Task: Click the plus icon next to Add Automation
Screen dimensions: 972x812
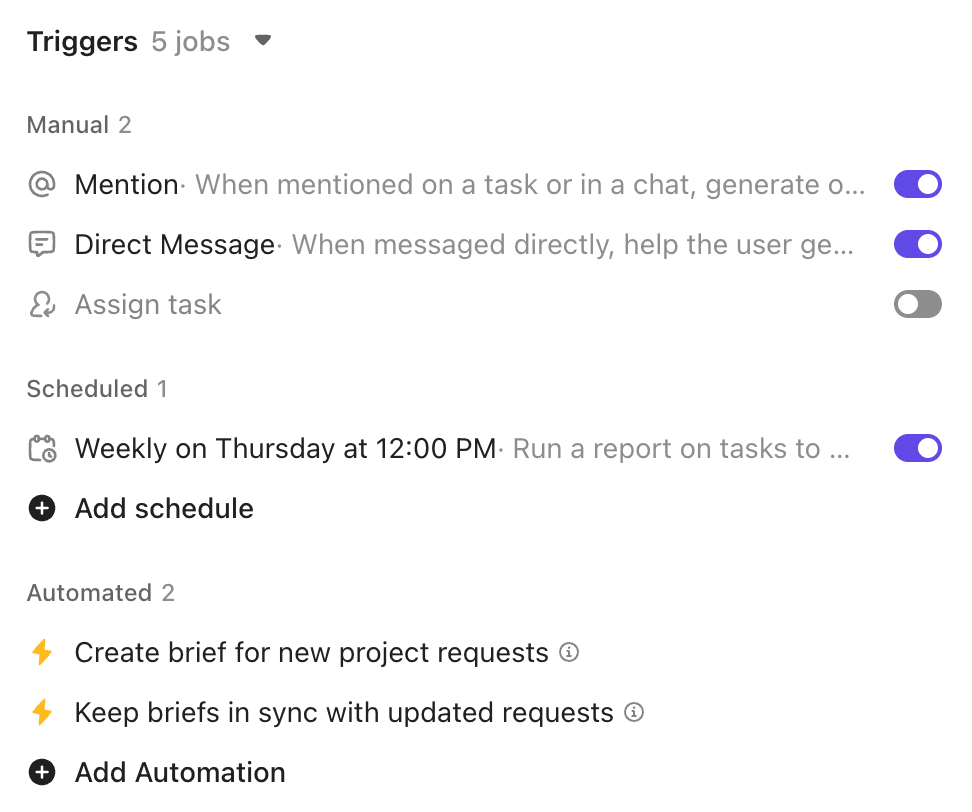Action: pos(41,772)
